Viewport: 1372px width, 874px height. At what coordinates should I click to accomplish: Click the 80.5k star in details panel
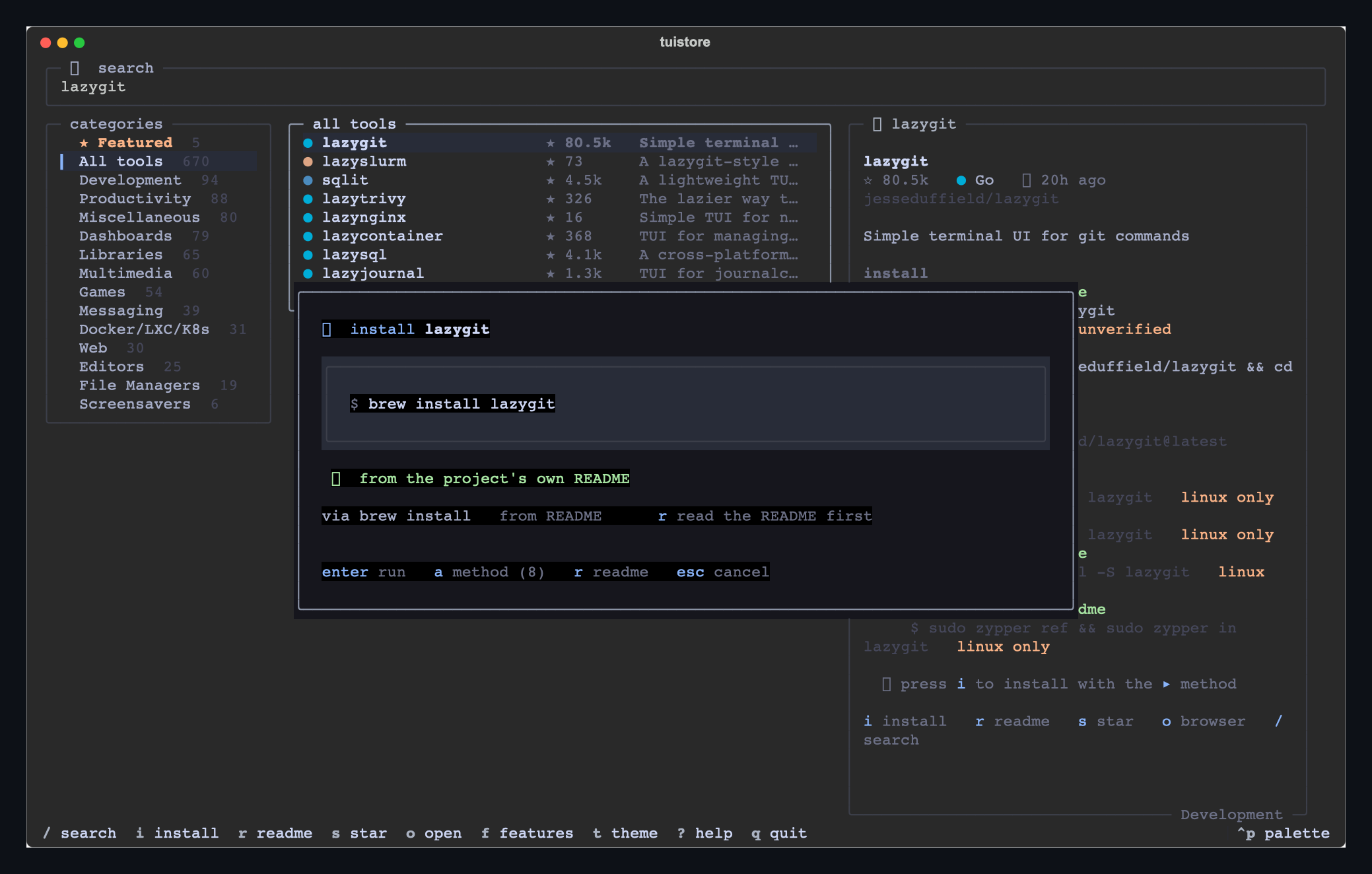[868, 180]
